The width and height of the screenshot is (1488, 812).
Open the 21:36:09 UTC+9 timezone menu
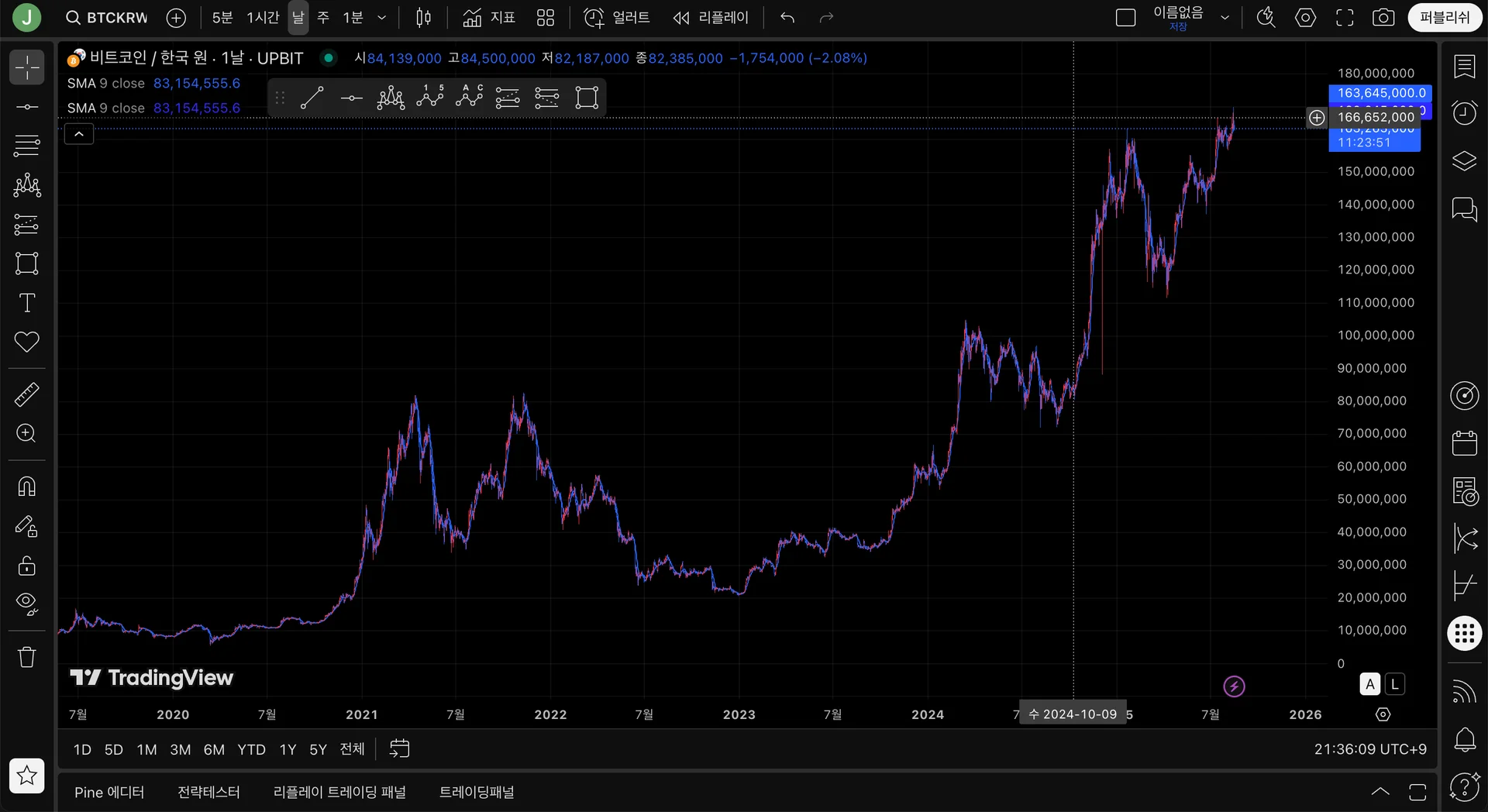[1370, 749]
